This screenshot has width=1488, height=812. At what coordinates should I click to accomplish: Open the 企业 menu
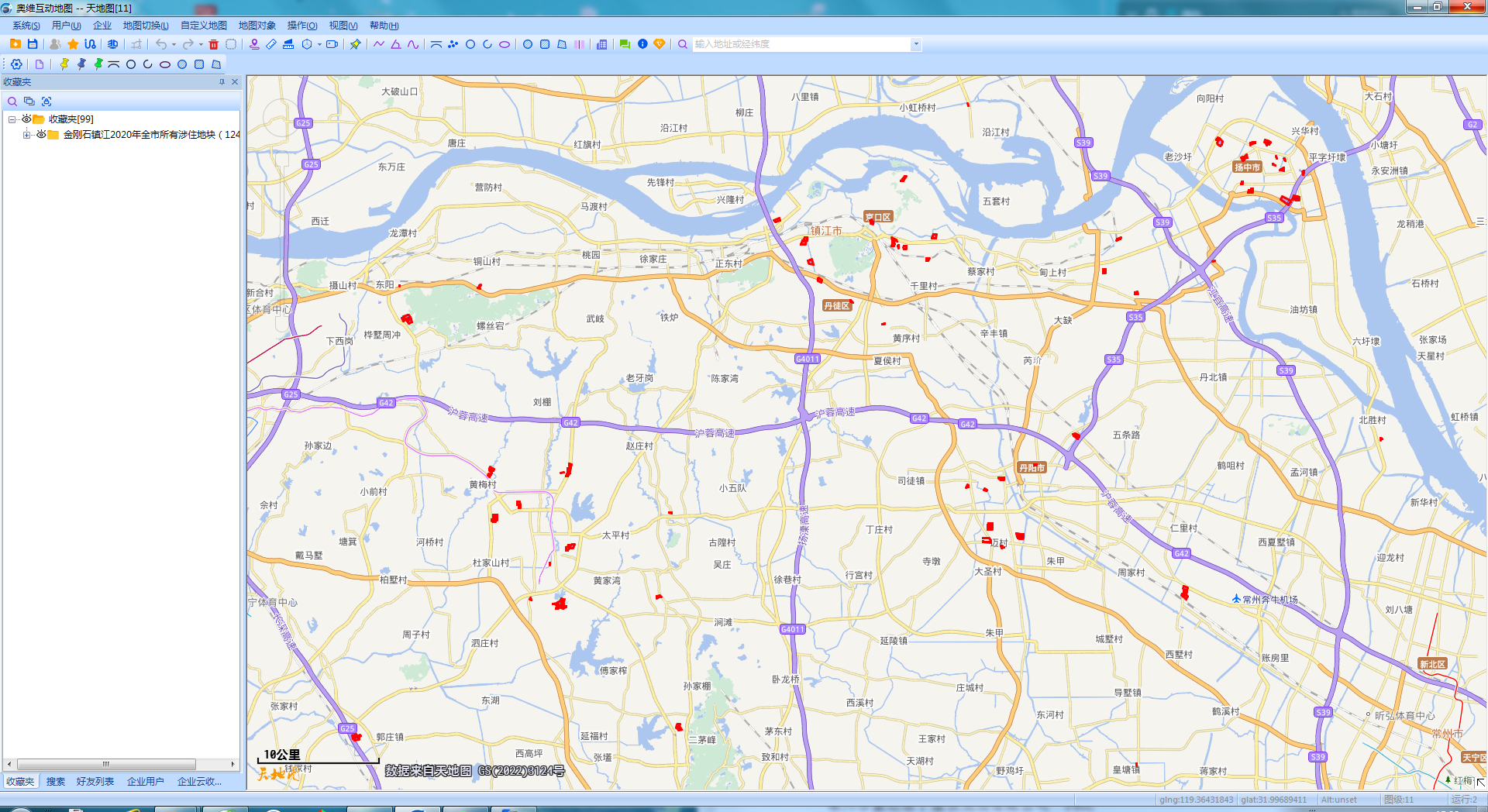(102, 26)
